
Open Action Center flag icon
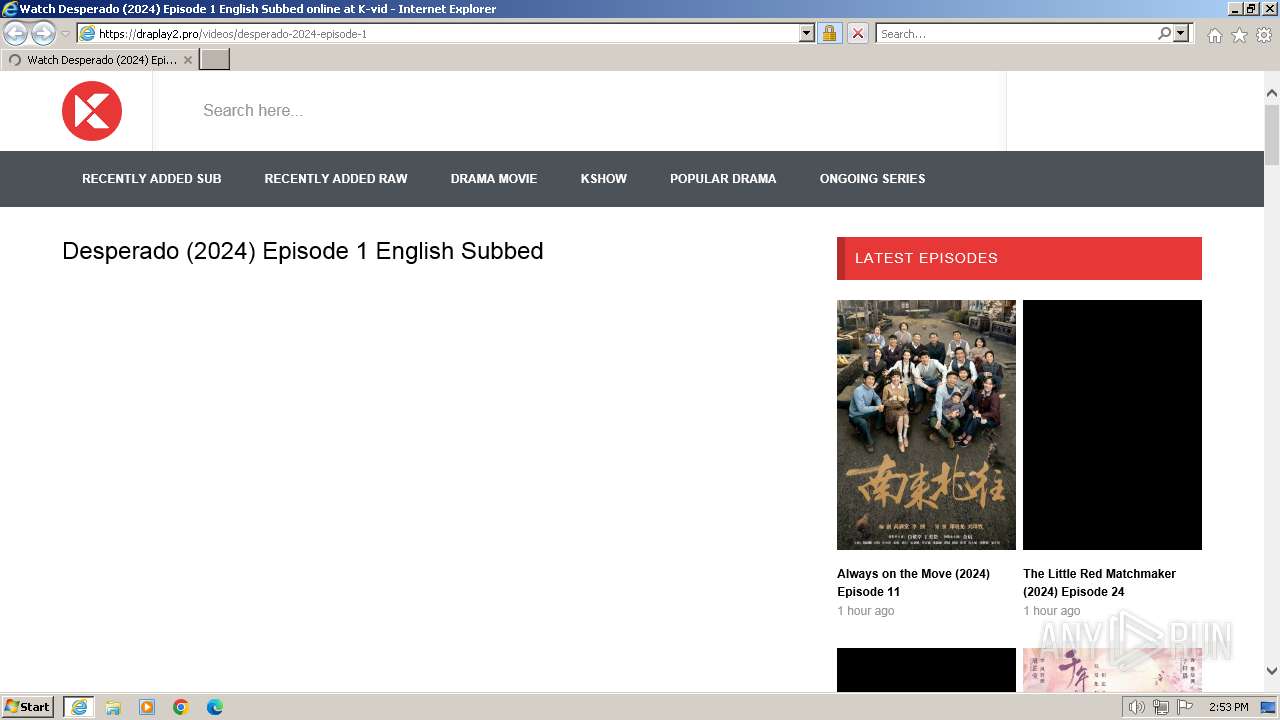[x=1185, y=707]
